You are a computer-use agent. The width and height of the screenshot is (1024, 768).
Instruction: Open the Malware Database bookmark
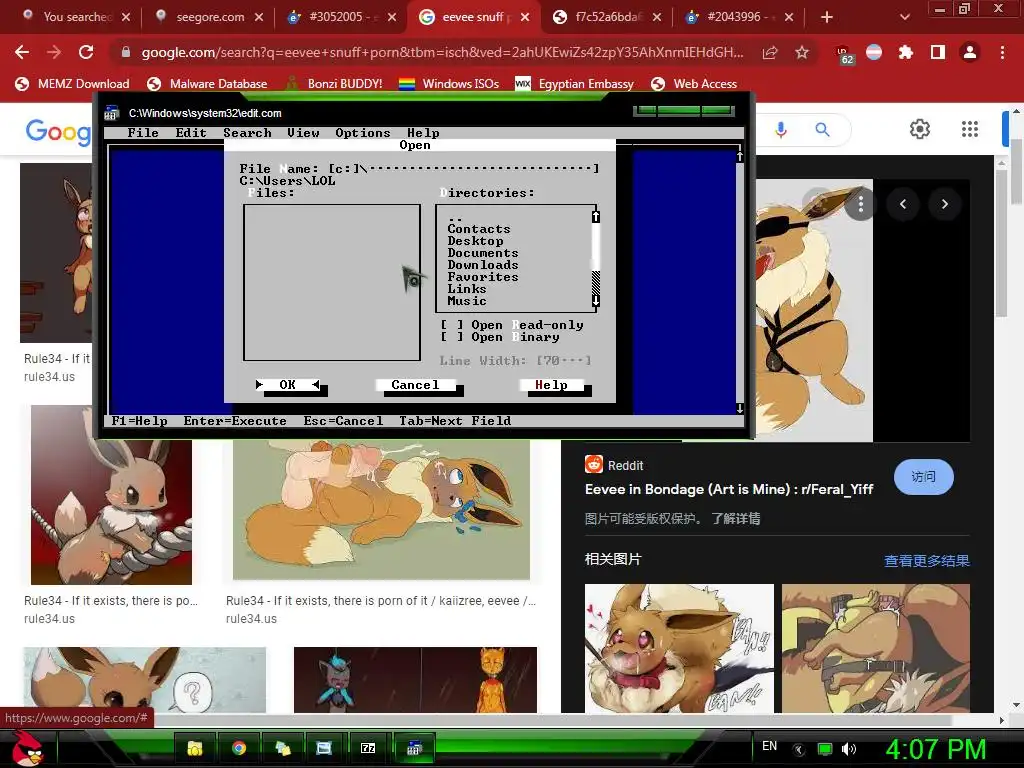point(208,84)
